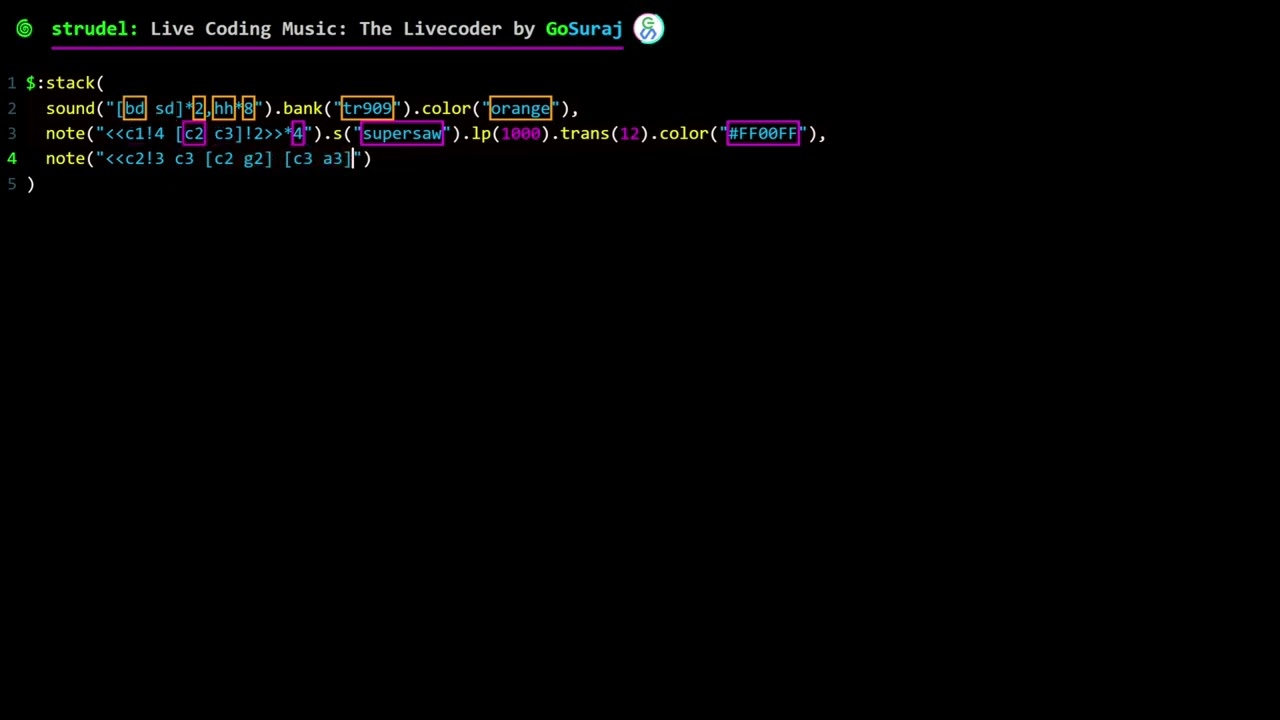
Task: Follow the GoSuraj author link
Action: (584, 29)
